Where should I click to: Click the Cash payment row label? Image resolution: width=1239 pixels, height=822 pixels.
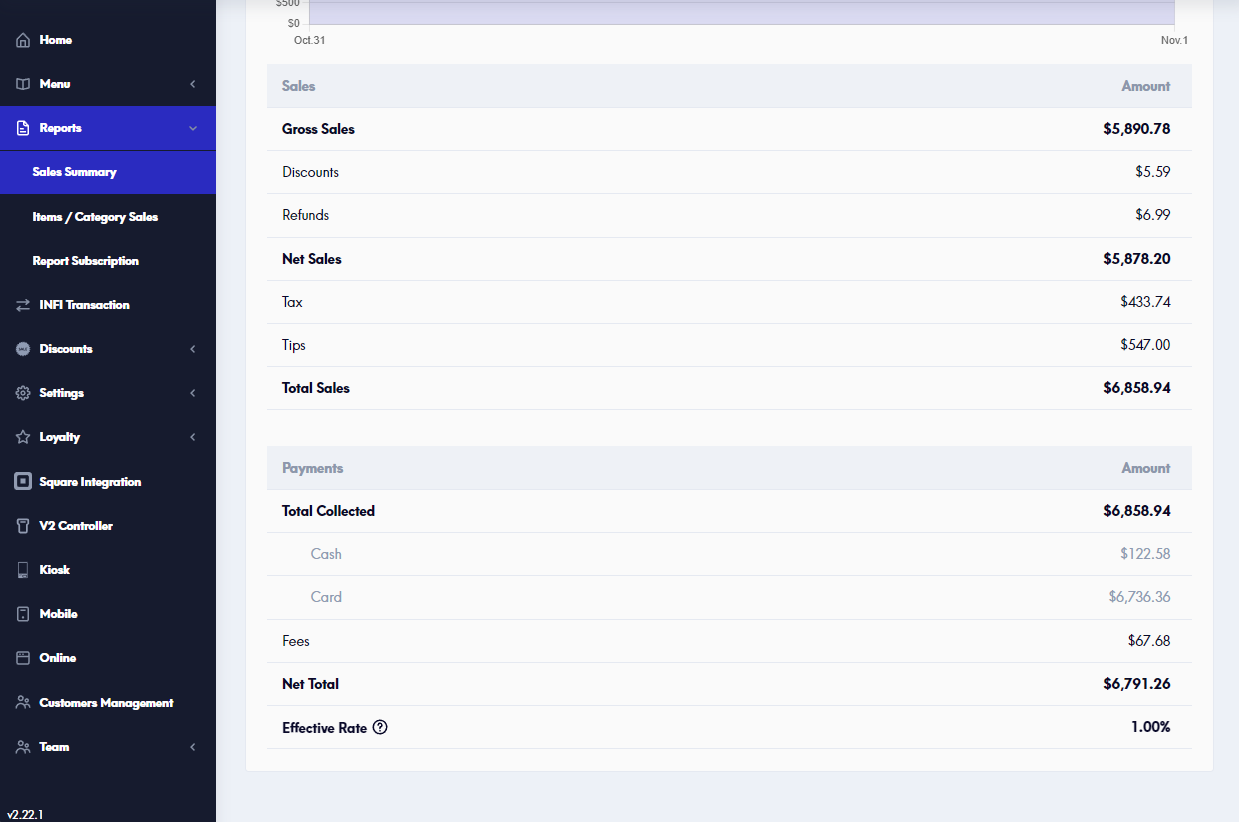(326, 554)
